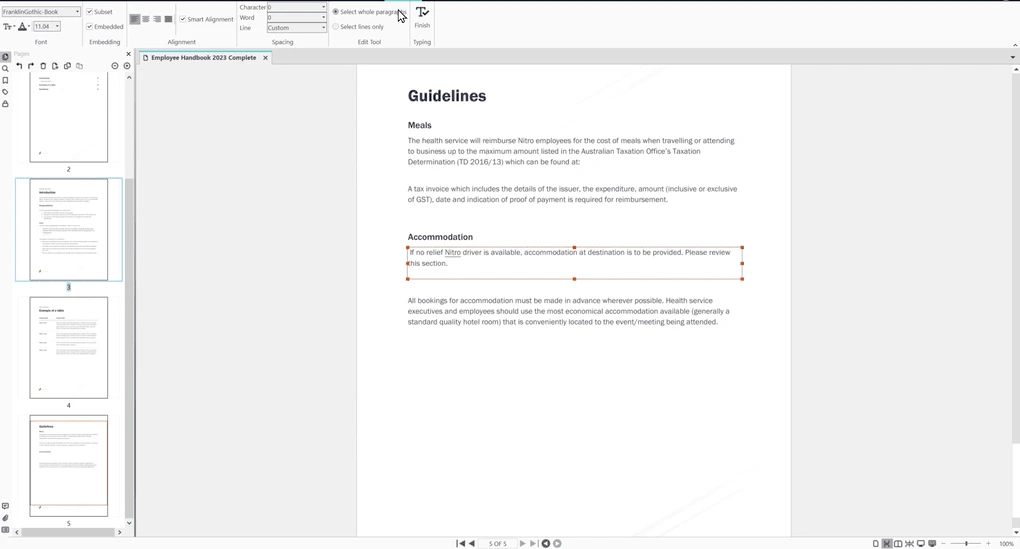1020x549 pixels.
Task: Open the font color picker
Action: [x=23, y=27]
